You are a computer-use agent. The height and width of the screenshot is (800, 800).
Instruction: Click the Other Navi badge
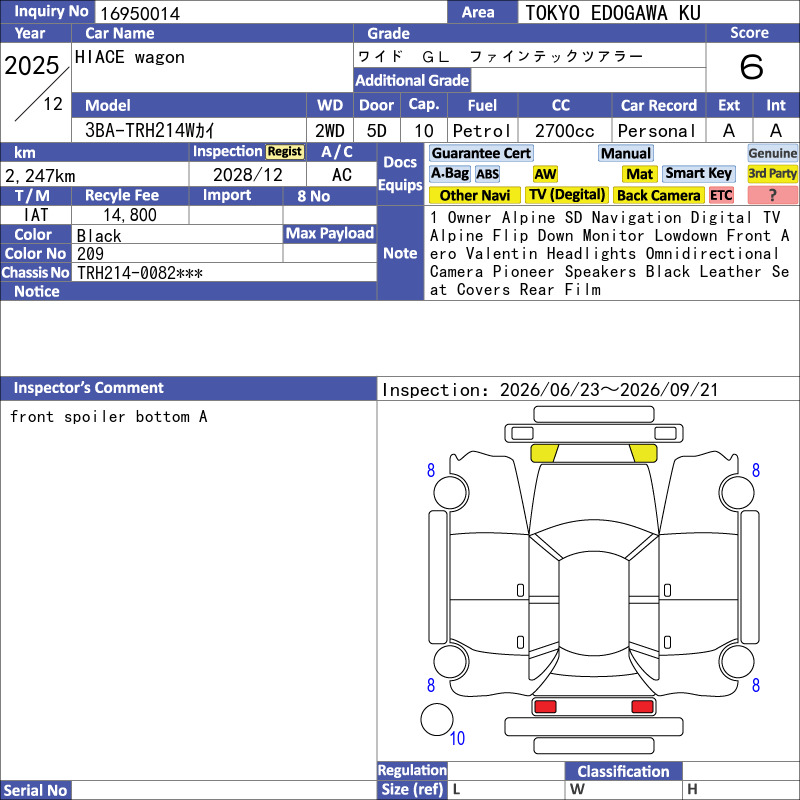pyautogui.click(x=474, y=195)
